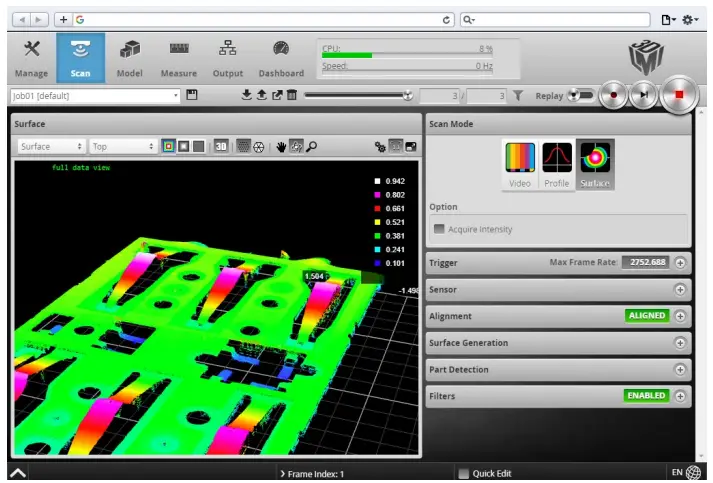Open the Top view angle dropdown

click(x=123, y=146)
